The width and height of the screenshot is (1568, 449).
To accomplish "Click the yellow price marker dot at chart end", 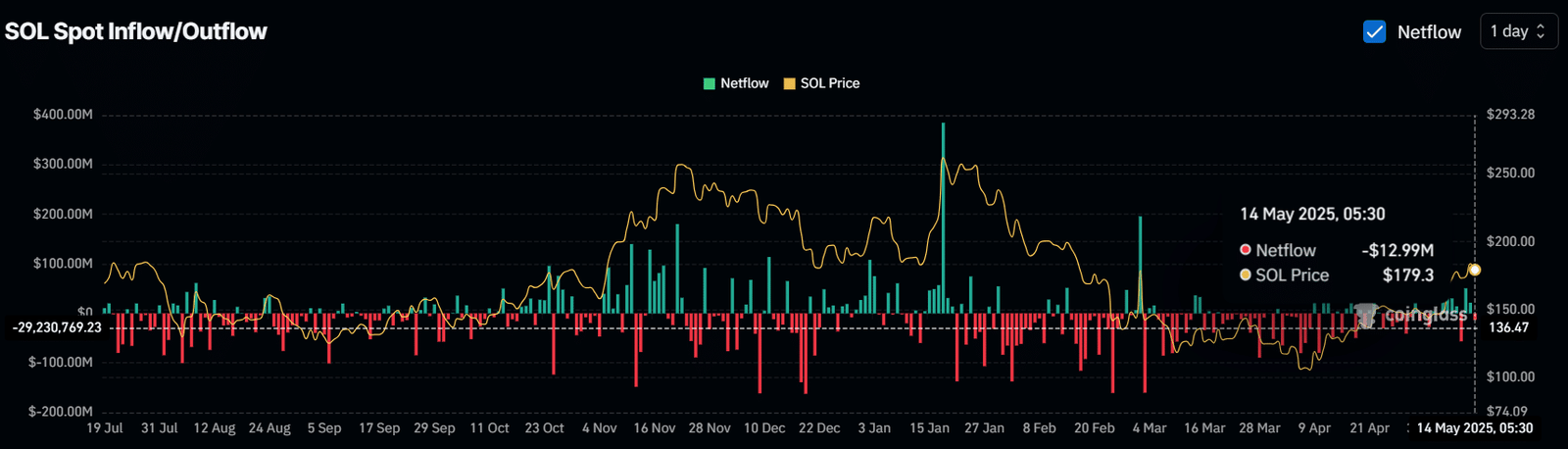I will 1474,270.
